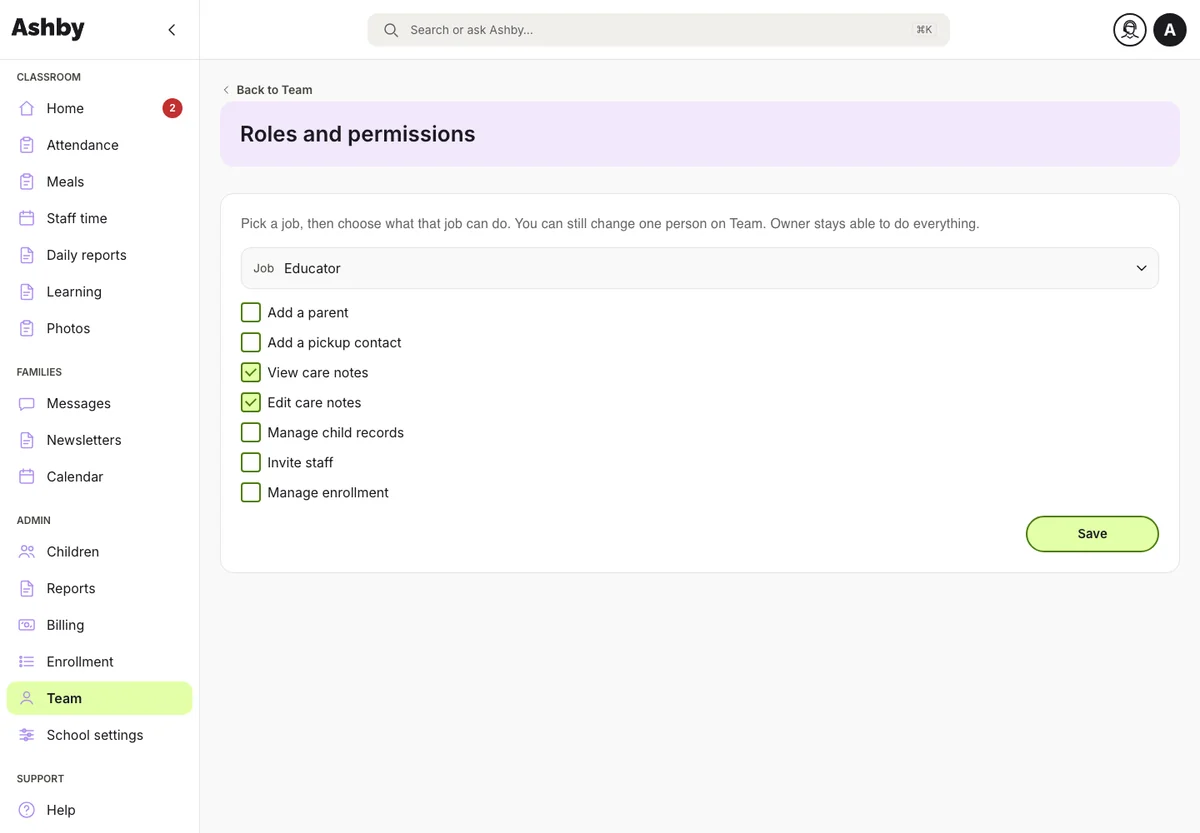Image resolution: width=1200 pixels, height=833 pixels.
Task: Click the Learning document icon
Action: tap(27, 292)
